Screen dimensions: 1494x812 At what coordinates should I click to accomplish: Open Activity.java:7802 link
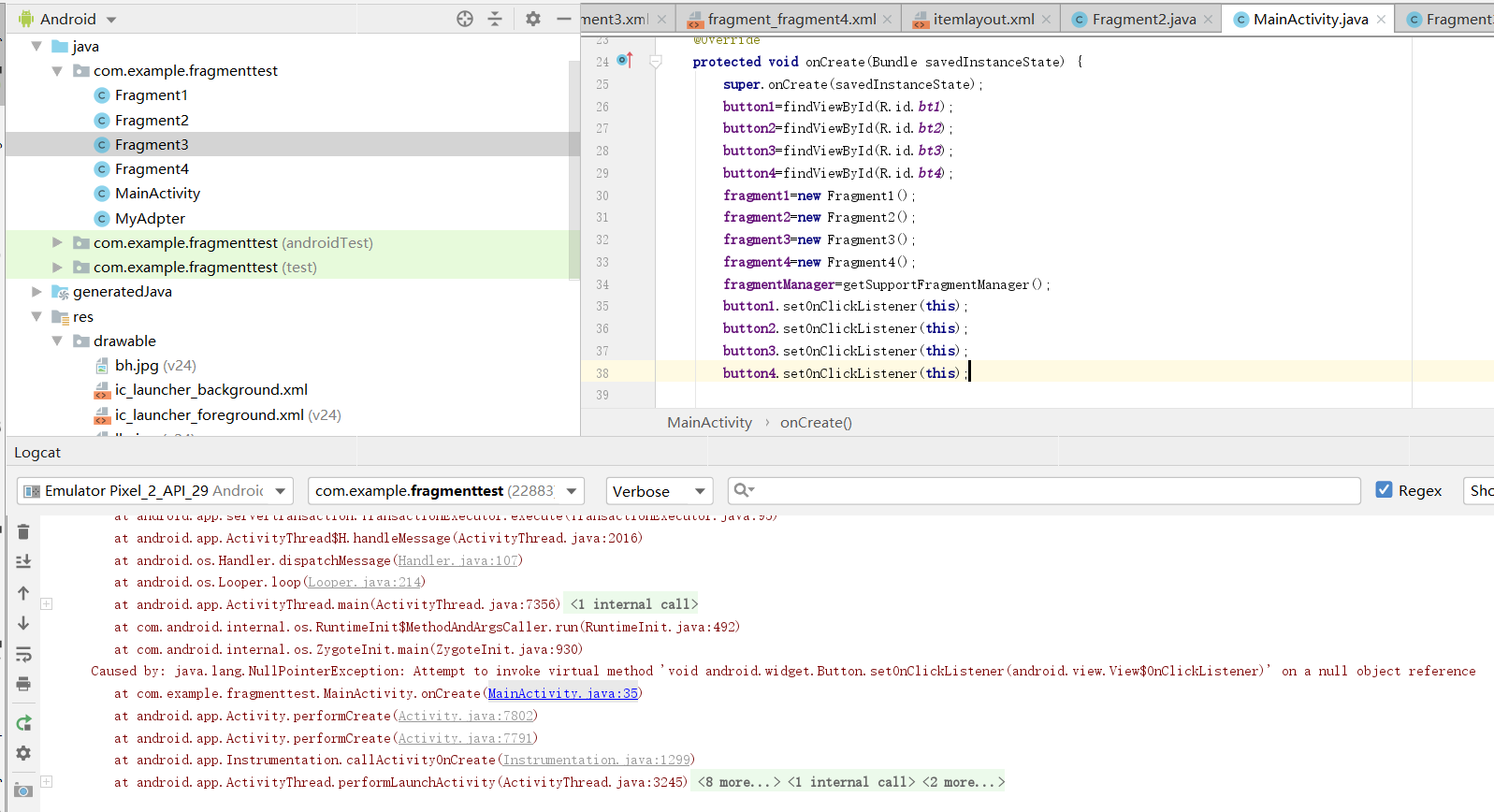coord(465,716)
